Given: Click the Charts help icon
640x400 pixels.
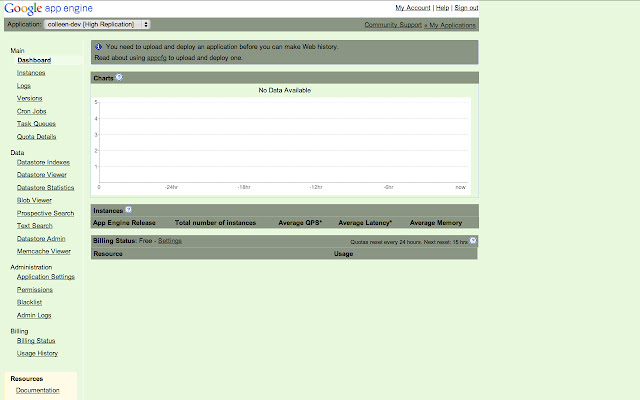Looking at the screenshot, I should pos(119,77).
